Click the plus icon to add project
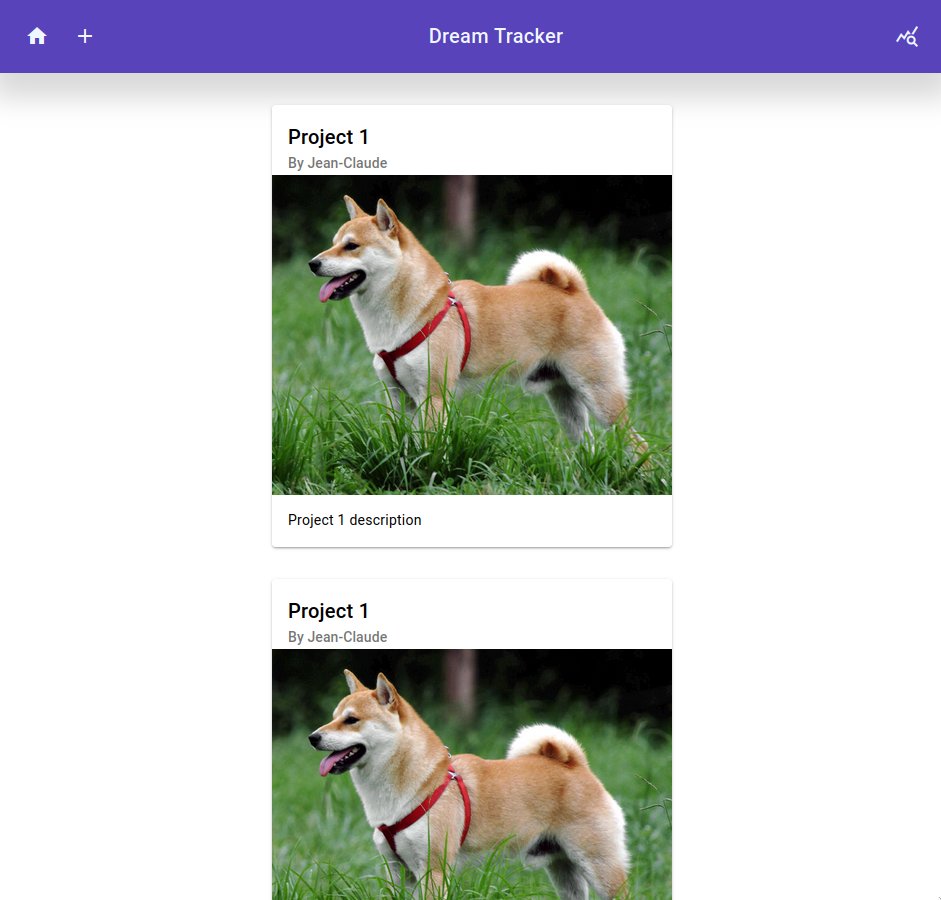Viewport: 941px width, 900px height. click(85, 36)
